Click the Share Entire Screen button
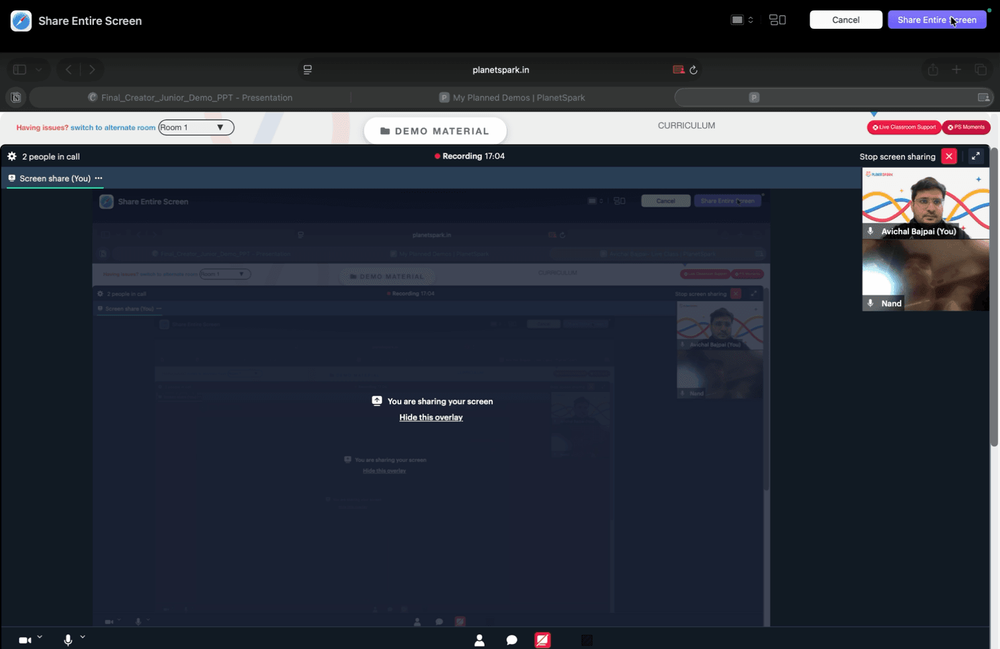1000x649 pixels. click(937, 20)
